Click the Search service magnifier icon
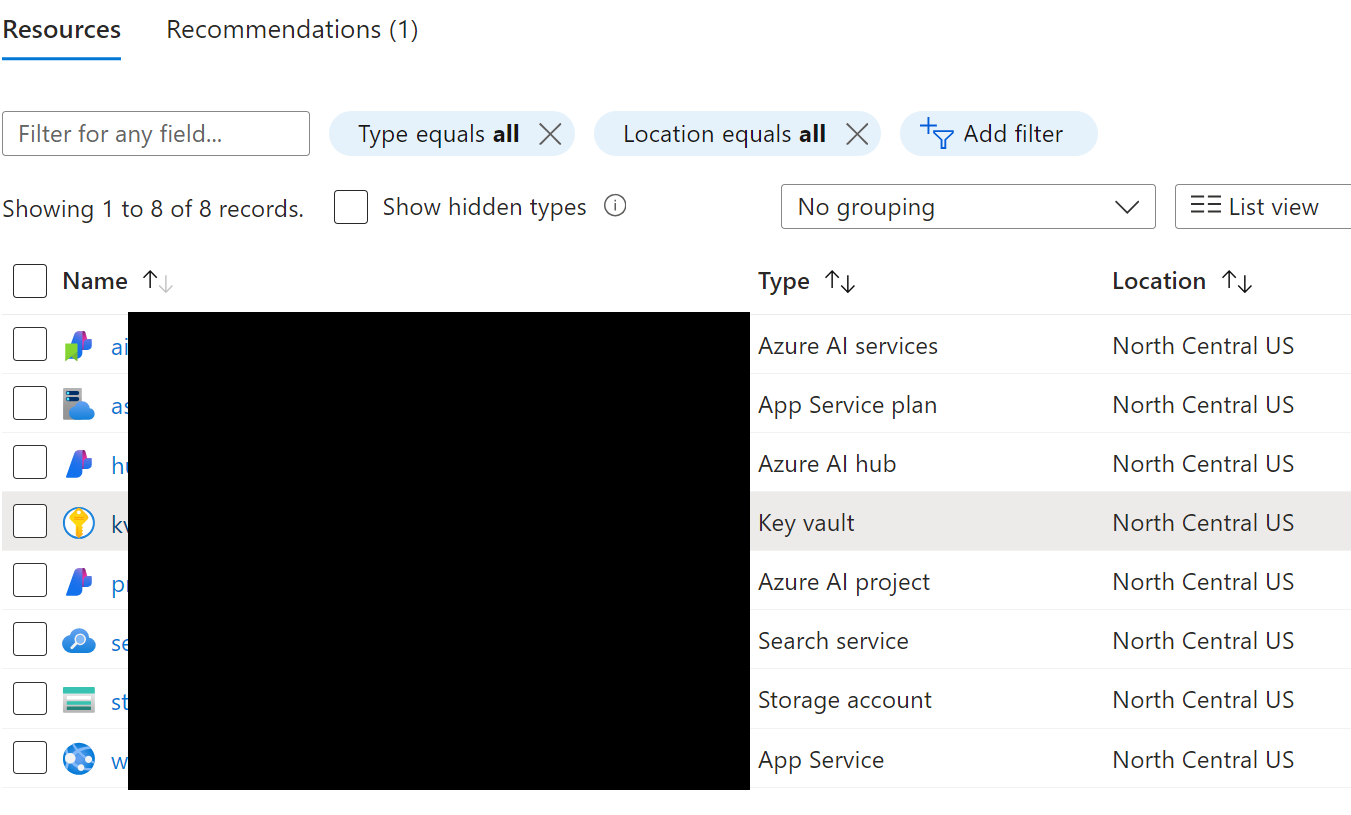 [x=80, y=640]
